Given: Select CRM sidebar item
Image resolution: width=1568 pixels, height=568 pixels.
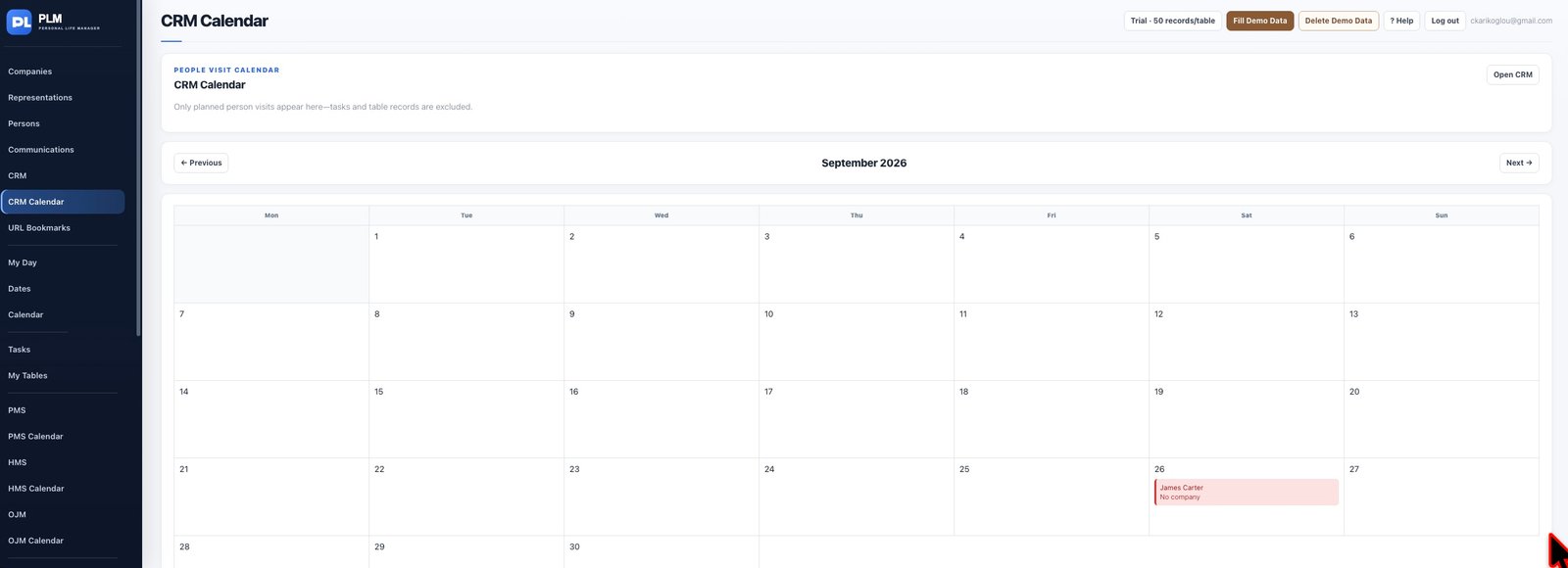Looking at the screenshot, I should pos(18,175).
